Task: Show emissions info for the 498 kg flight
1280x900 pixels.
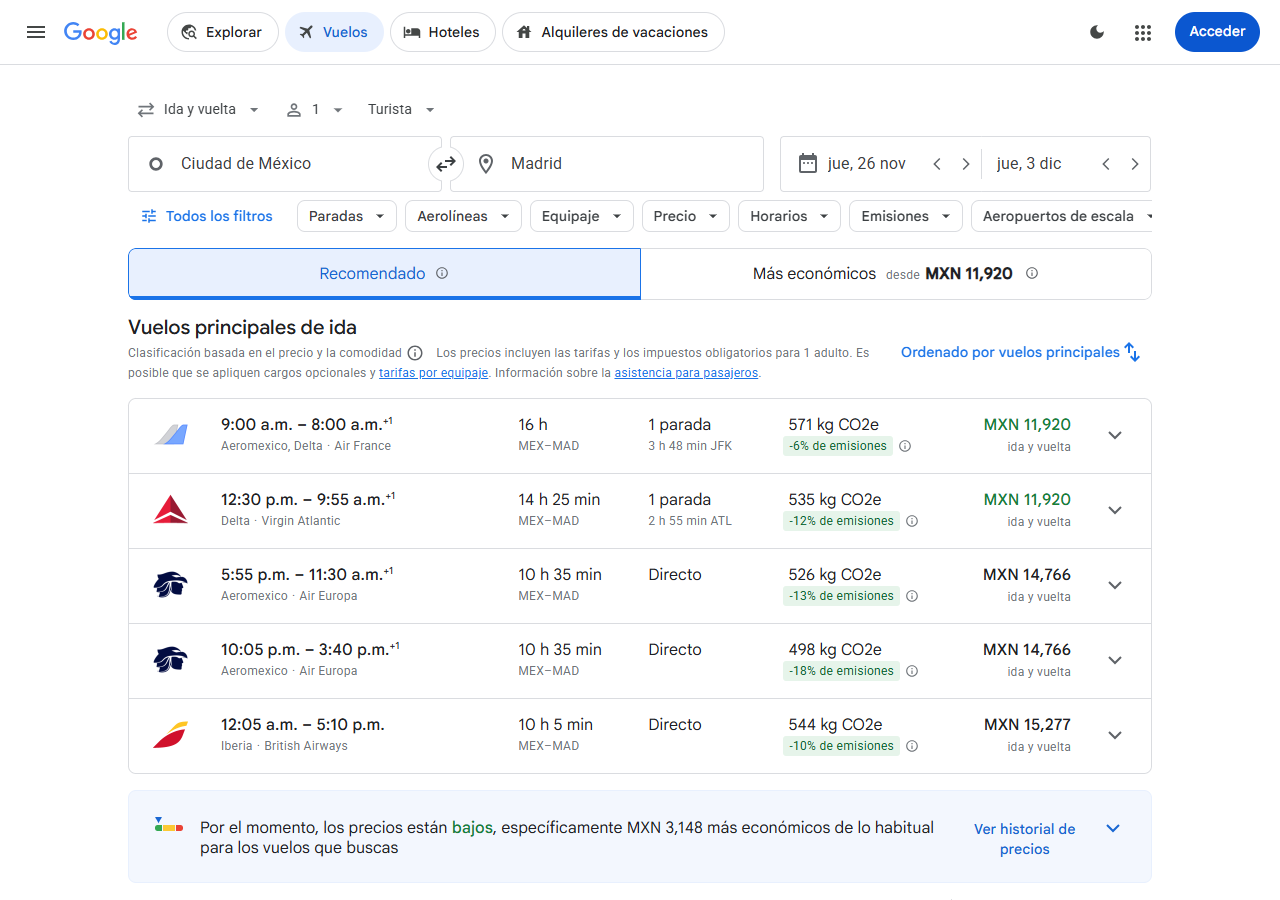Action: tap(912, 671)
